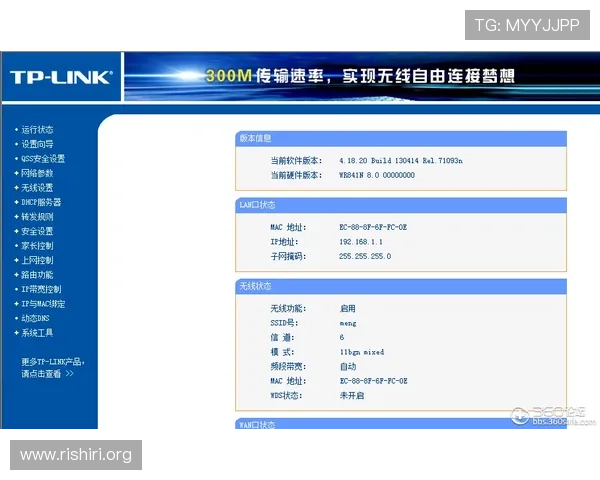Click the 版本信息 section header
Screen dimensions: 600x480
point(401,138)
